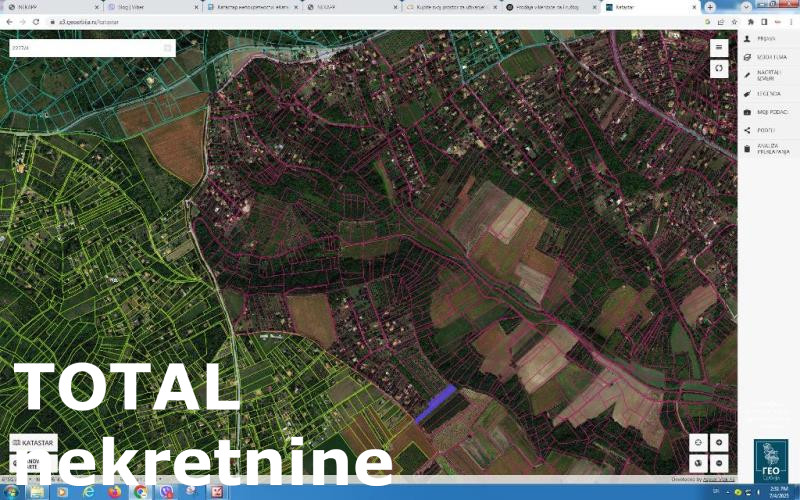This screenshot has width=800, height=500.
Task: Bookmark this page with star icon
Action: point(734,22)
